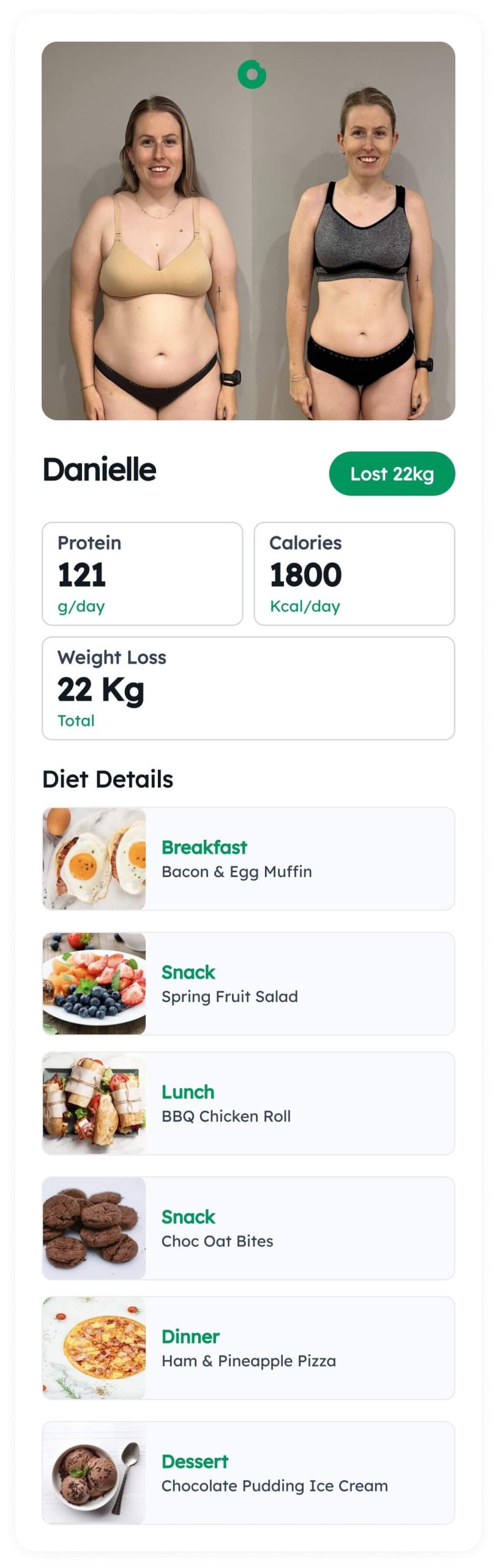Click the Ham & Pineapple Pizza thumbnail
This screenshot has height=1568, width=497.
pos(94,1348)
